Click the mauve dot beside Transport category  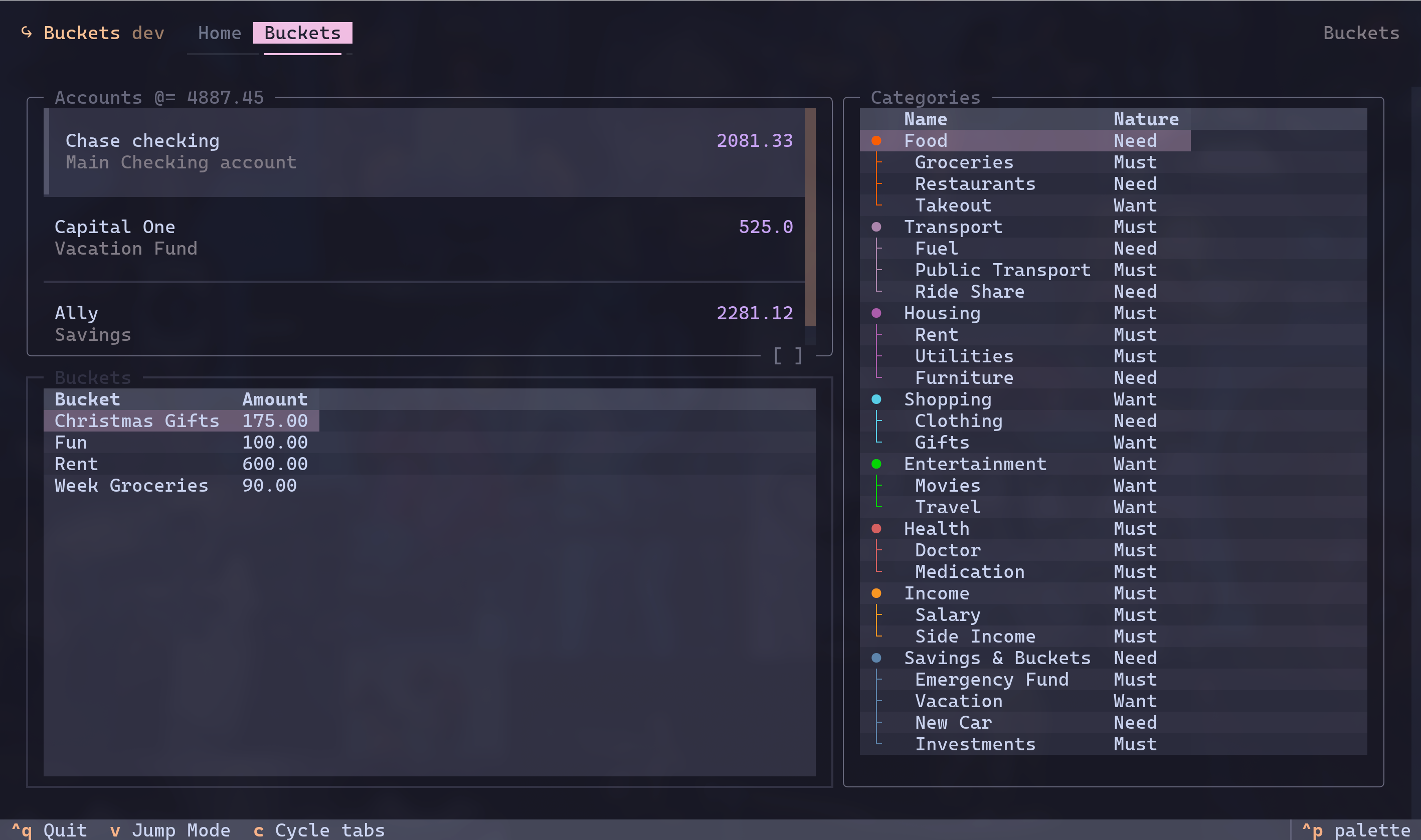point(876,227)
